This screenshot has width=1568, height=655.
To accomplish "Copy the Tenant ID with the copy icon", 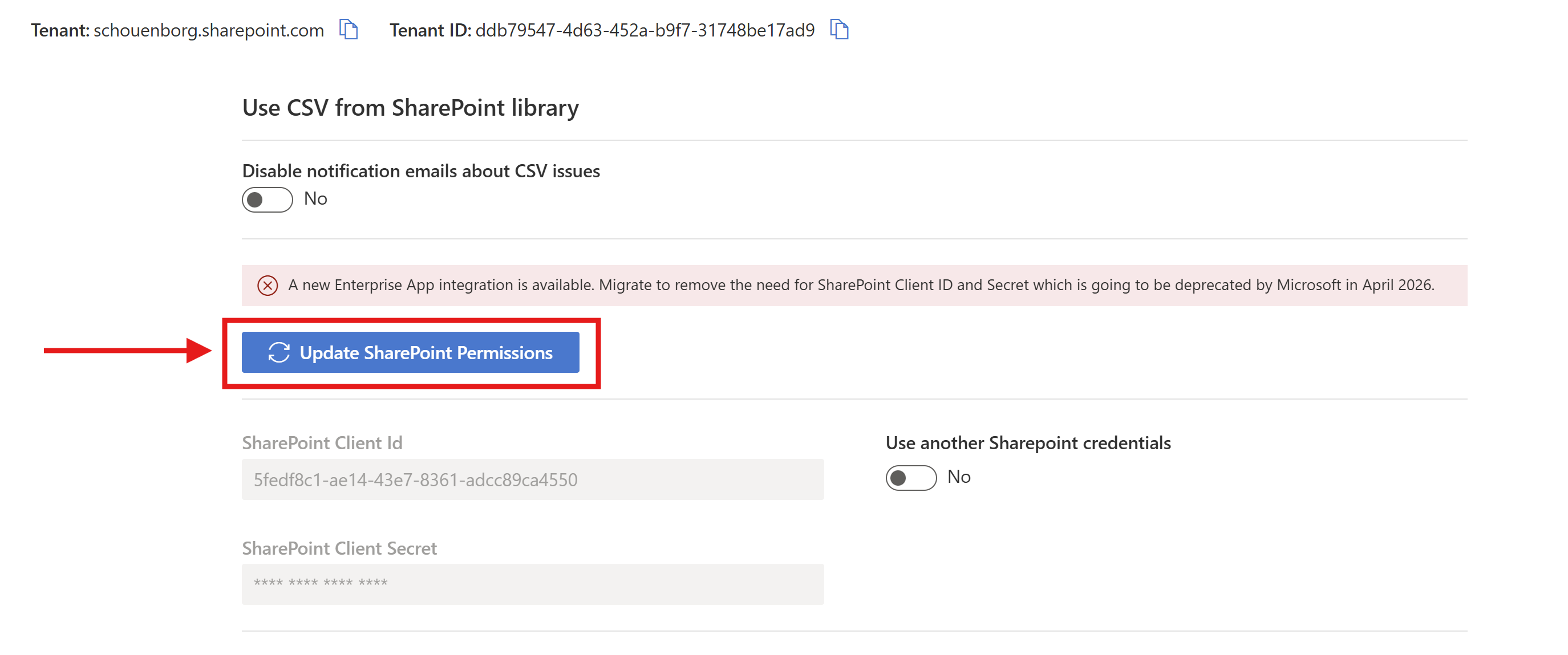I will pos(839,29).
